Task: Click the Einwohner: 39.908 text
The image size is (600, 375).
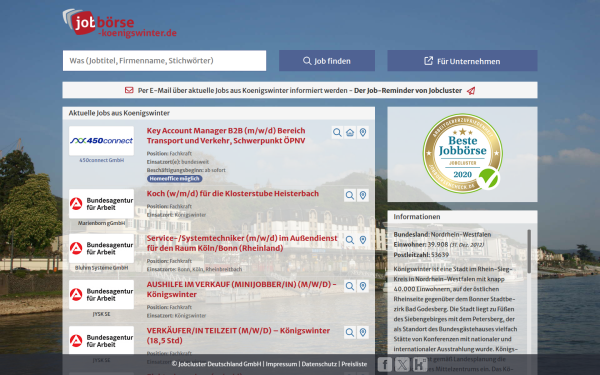Action: (x=439, y=245)
